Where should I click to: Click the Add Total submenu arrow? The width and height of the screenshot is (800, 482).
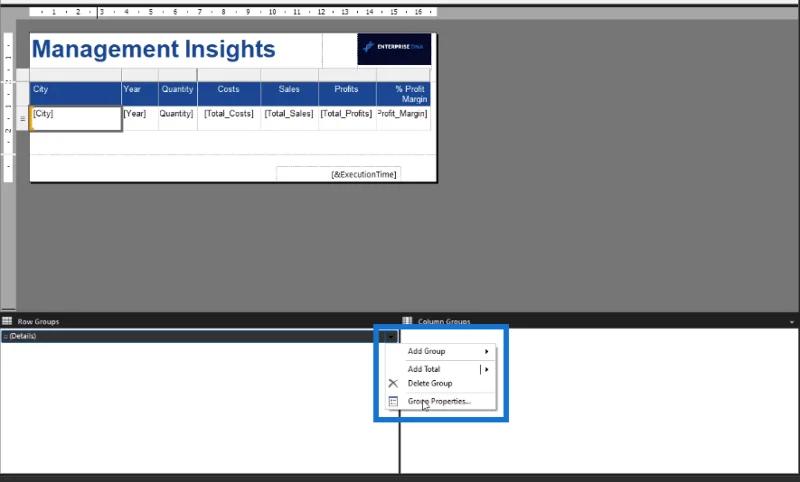(x=486, y=369)
